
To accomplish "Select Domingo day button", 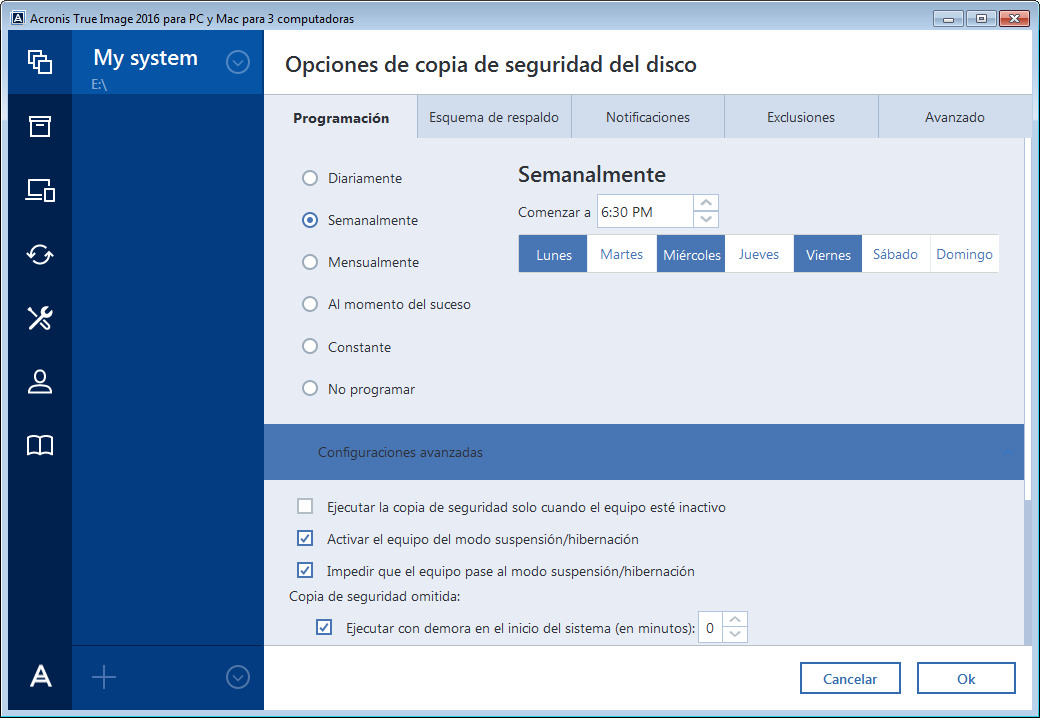I will [964, 254].
